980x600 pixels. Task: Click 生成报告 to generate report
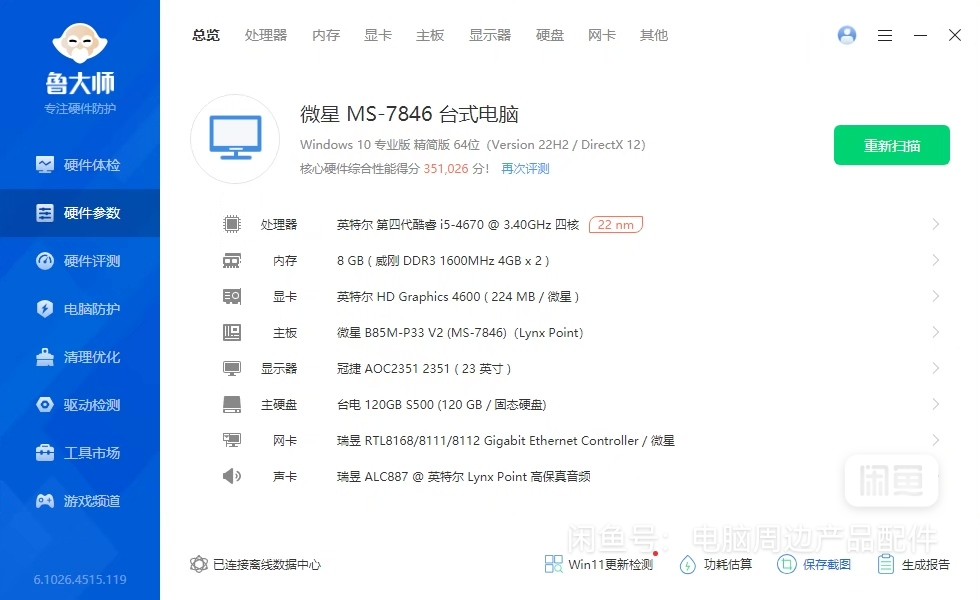click(913, 564)
